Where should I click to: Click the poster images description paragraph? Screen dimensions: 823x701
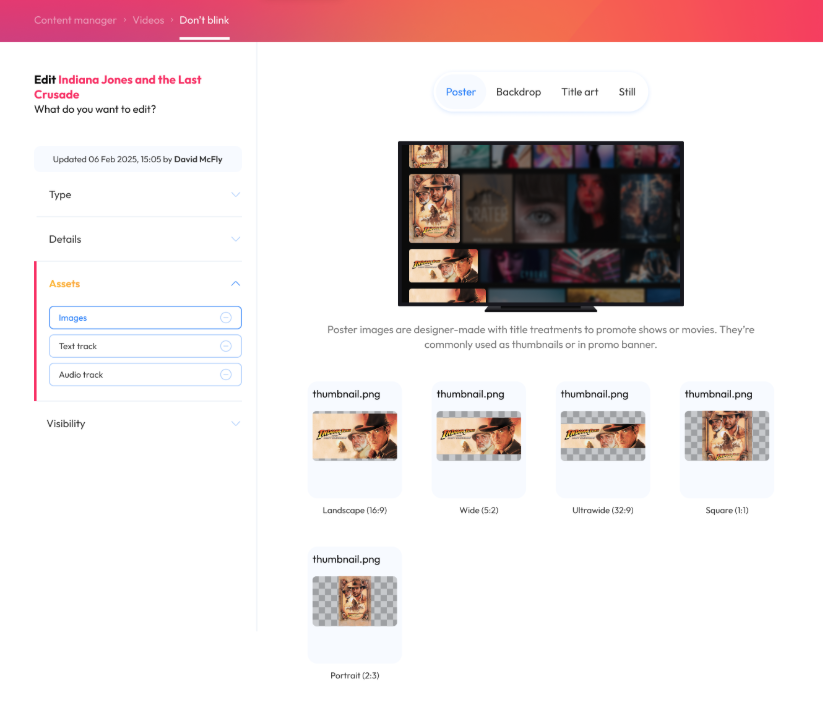pyautogui.click(x=541, y=337)
